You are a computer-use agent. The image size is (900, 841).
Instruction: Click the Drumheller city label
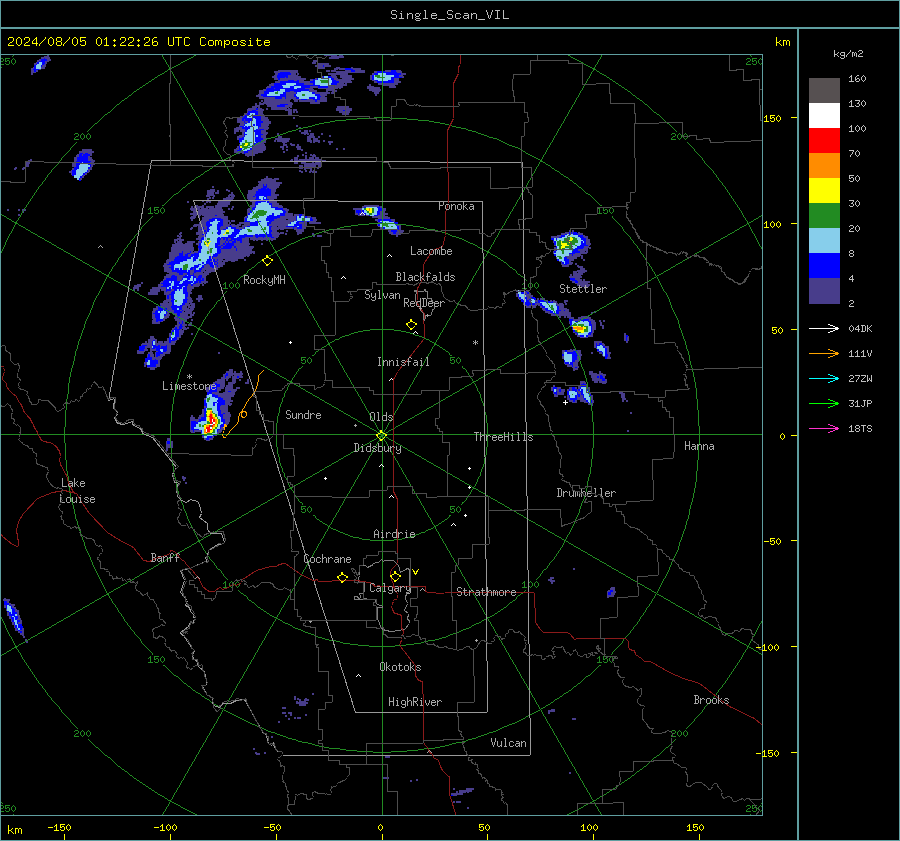tap(586, 493)
